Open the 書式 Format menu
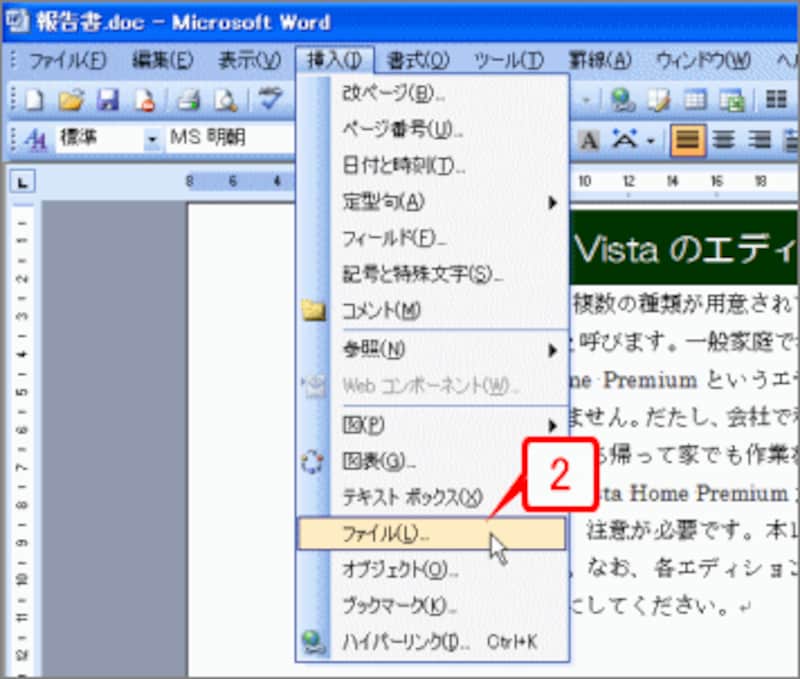Image resolution: width=800 pixels, height=679 pixels. 420,59
